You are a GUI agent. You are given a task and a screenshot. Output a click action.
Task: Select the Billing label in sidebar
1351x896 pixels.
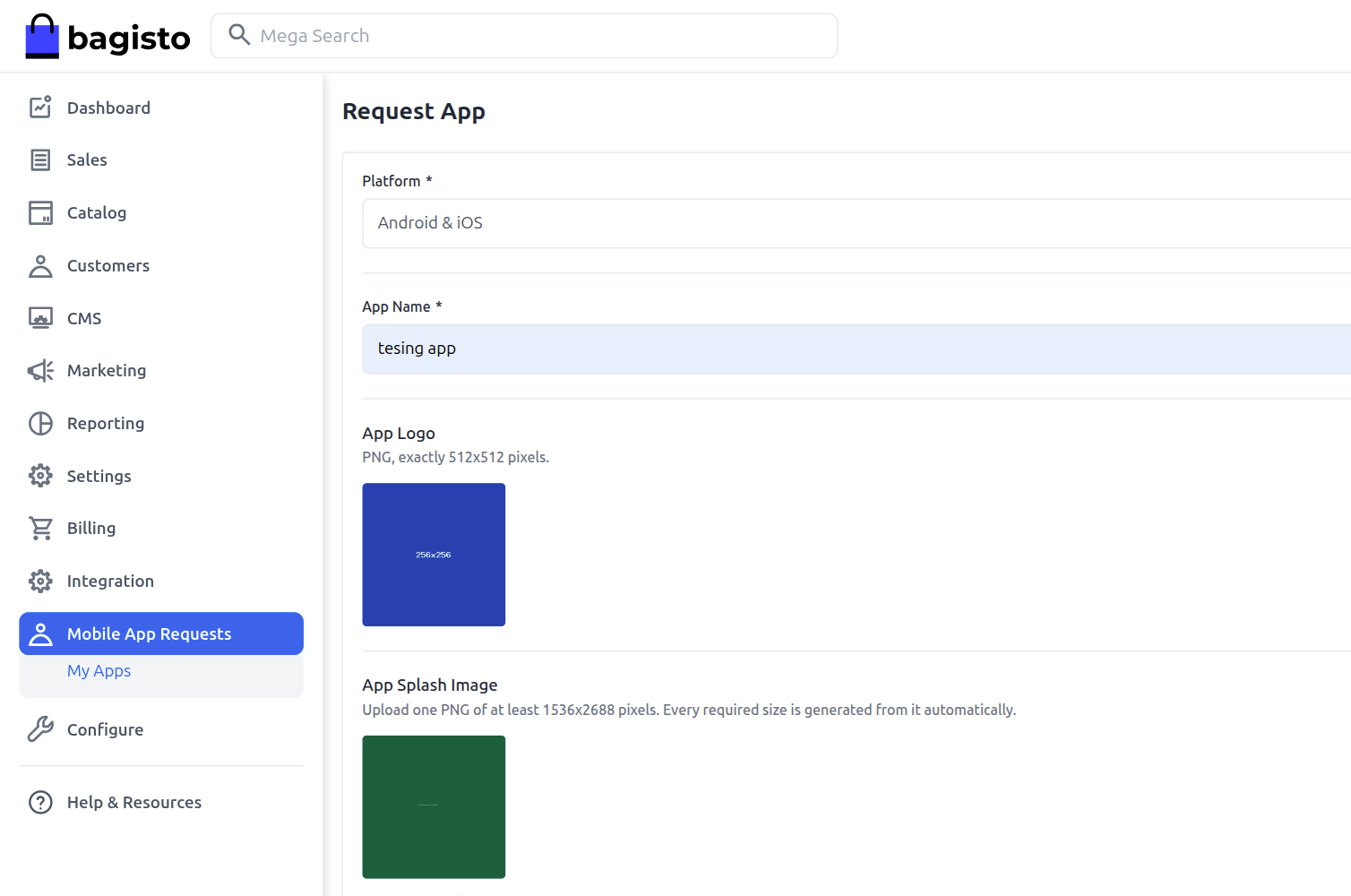[x=91, y=528]
